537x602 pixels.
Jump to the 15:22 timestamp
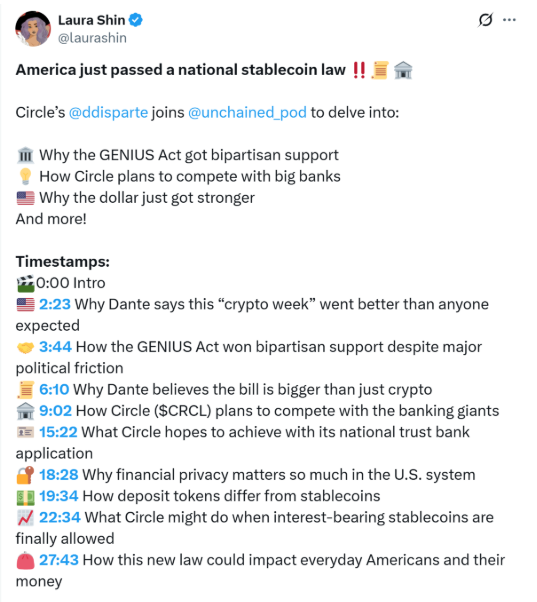click(58, 432)
